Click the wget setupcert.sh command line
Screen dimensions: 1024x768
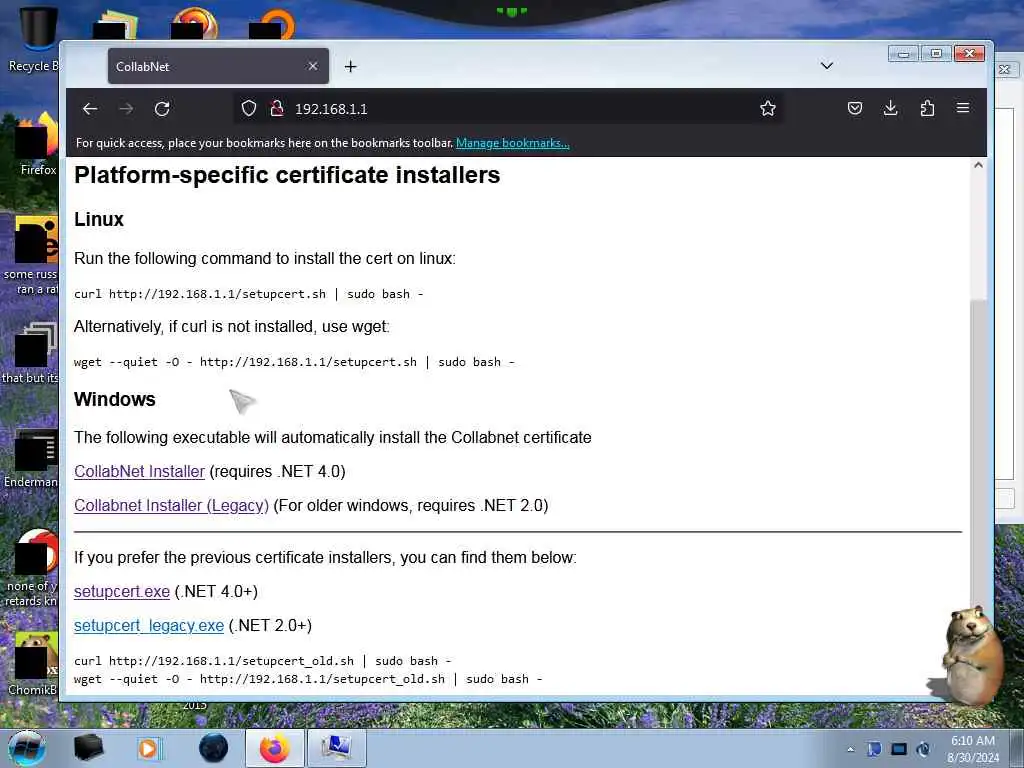pyautogui.click(x=295, y=362)
